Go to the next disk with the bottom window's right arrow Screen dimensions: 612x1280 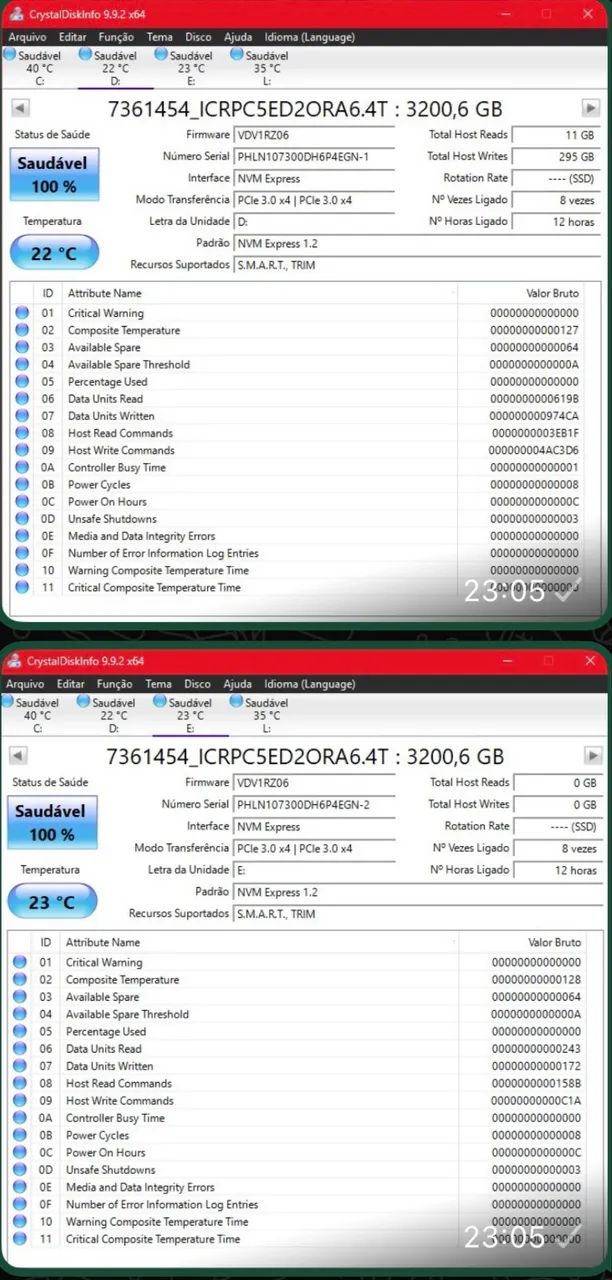click(x=593, y=756)
